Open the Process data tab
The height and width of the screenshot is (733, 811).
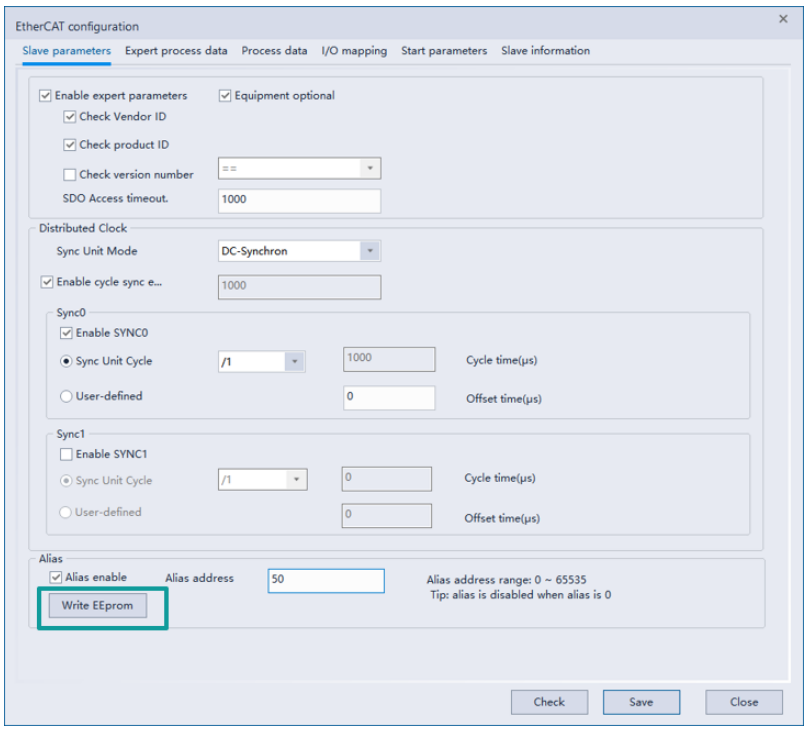click(274, 51)
